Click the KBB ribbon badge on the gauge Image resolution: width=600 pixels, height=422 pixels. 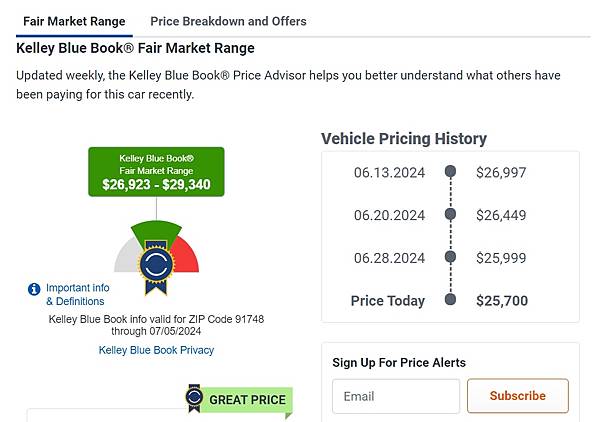coord(156,266)
